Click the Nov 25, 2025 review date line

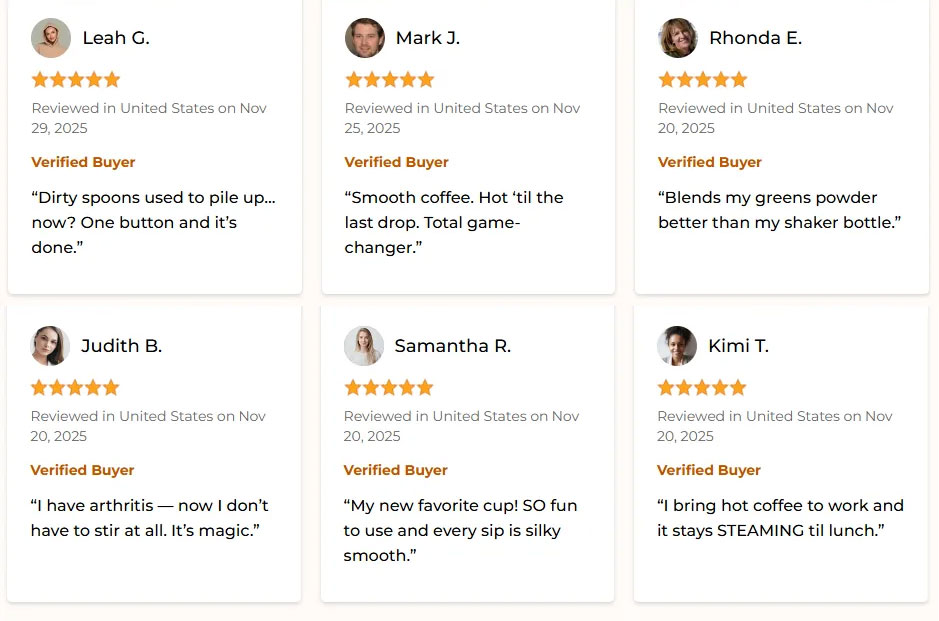(x=462, y=118)
